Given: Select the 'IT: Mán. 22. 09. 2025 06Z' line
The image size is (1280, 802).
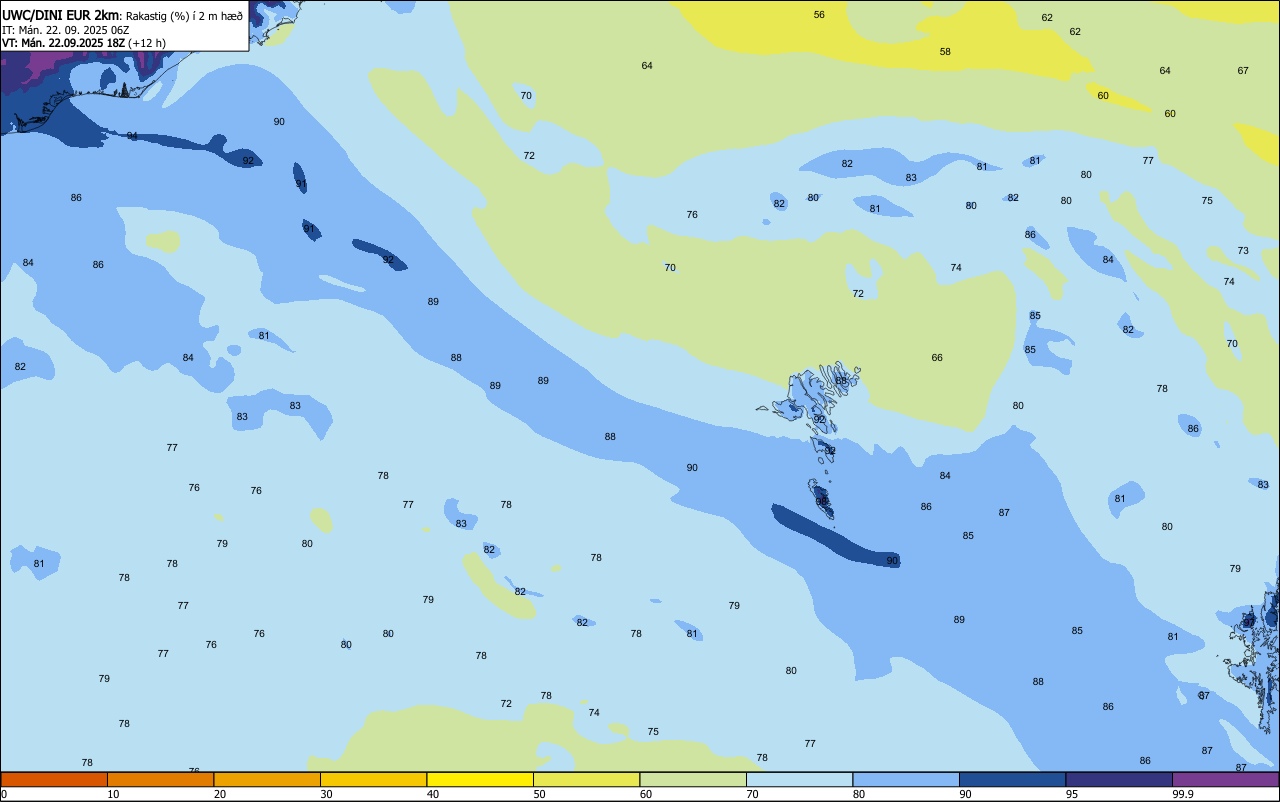Looking at the screenshot, I should [x=65, y=30].
